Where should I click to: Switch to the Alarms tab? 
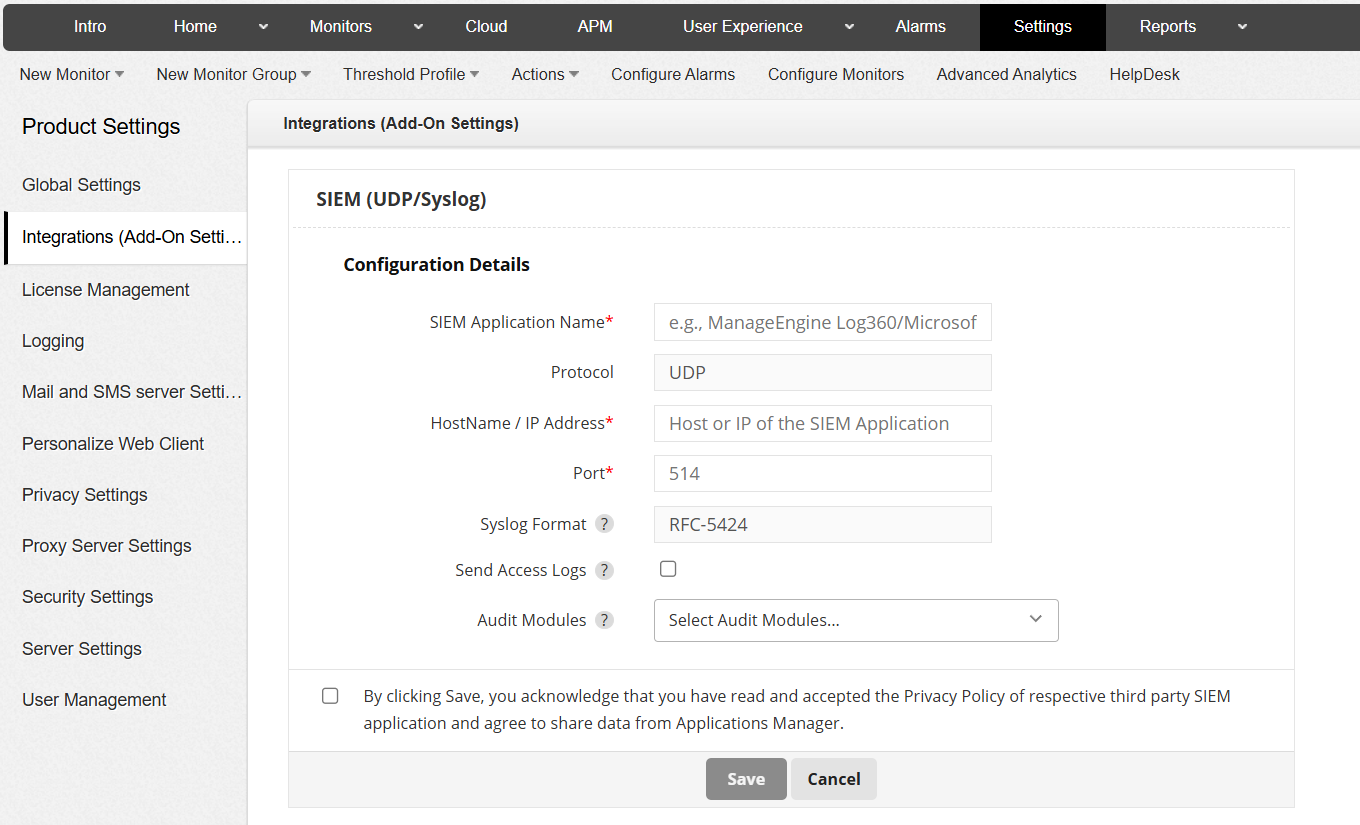pos(920,27)
